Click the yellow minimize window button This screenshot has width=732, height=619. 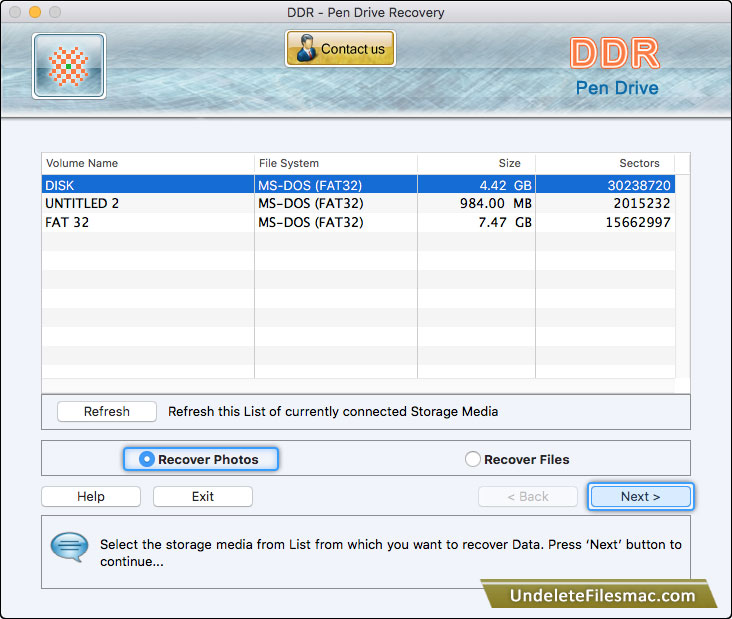coord(35,12)
